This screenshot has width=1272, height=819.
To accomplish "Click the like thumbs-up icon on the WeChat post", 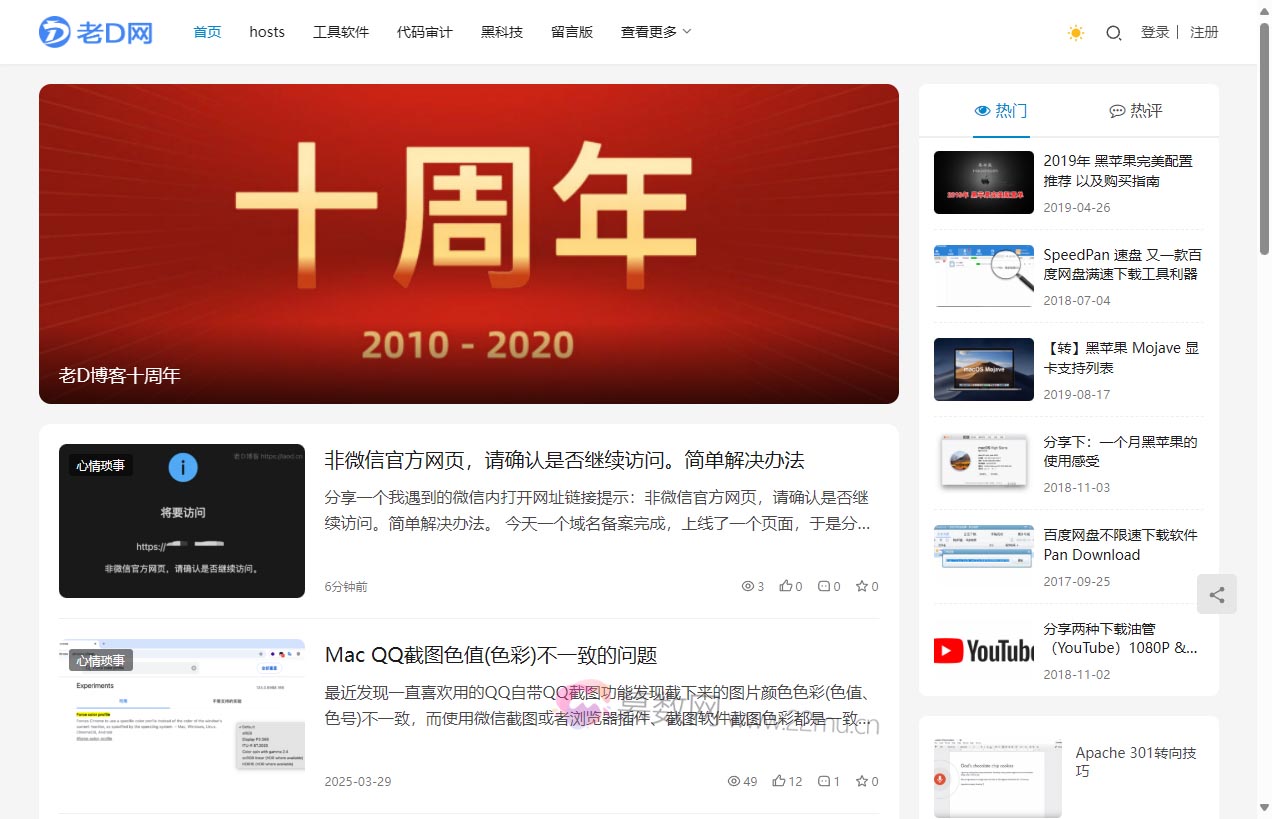I will tap(785, 587).
